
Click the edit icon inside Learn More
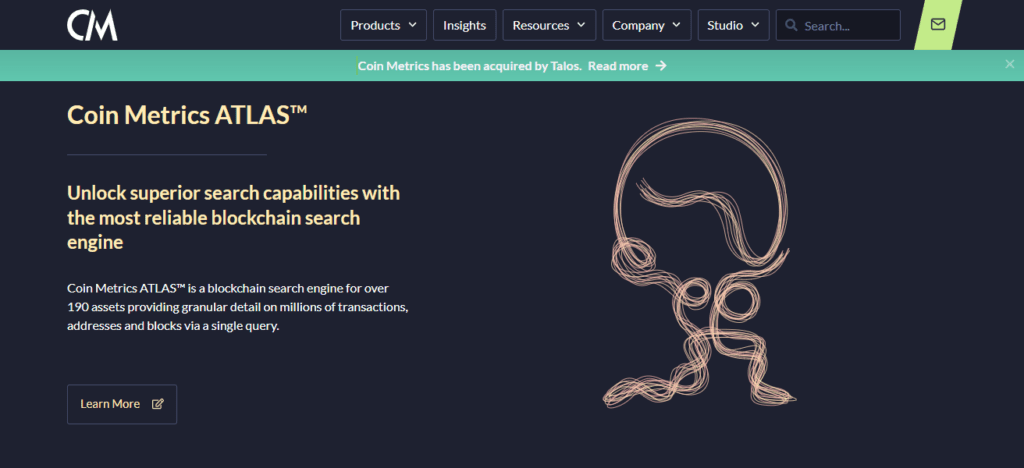(x=157, y=404)
